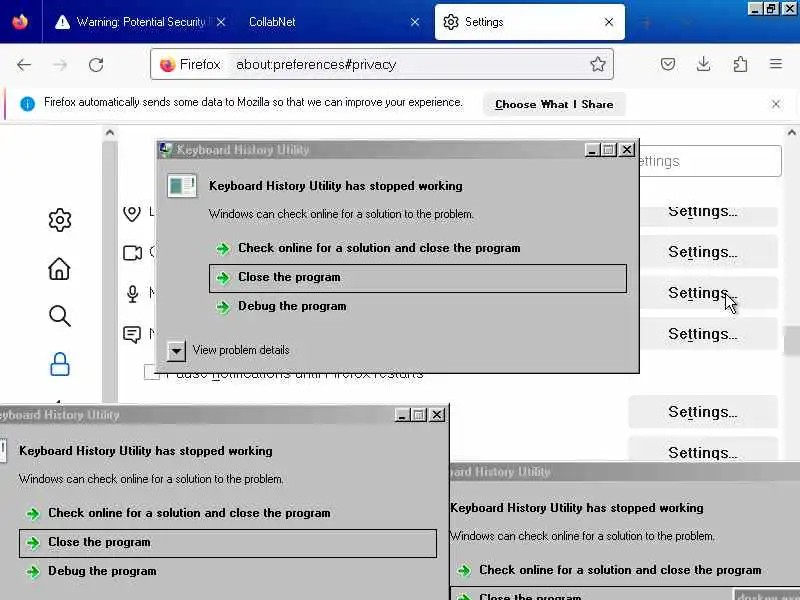Open Home settings via the house sidebar icon

pyautogui.click(x=59, y=268)
